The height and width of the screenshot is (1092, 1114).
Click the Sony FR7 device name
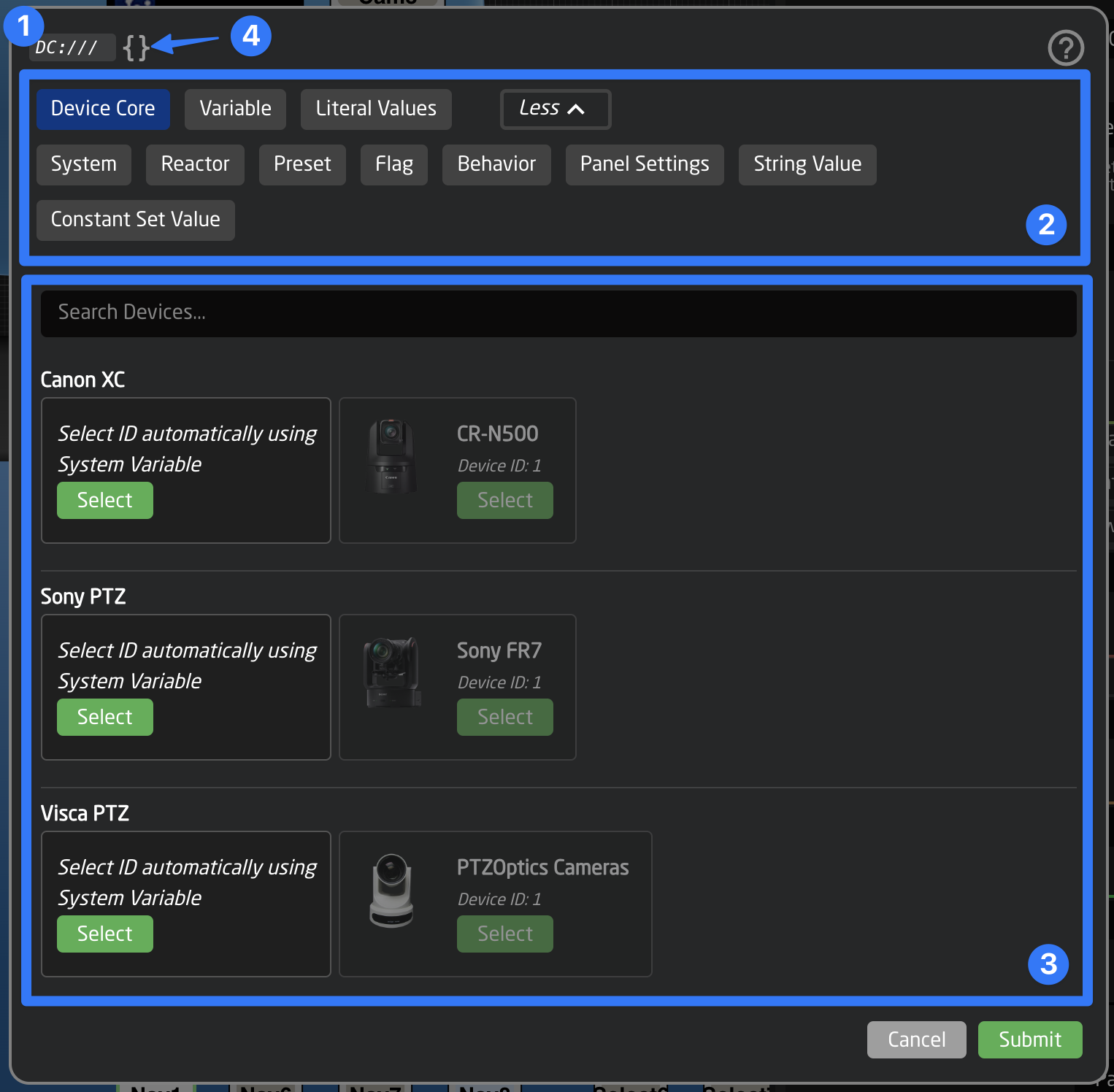(x=499, y=651)
